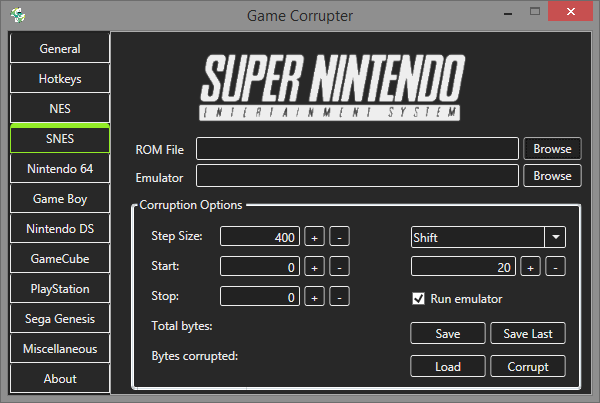Click the Bytes corrupted label
This screenshot has width=600, height=403.
click(x=195, y=356)
